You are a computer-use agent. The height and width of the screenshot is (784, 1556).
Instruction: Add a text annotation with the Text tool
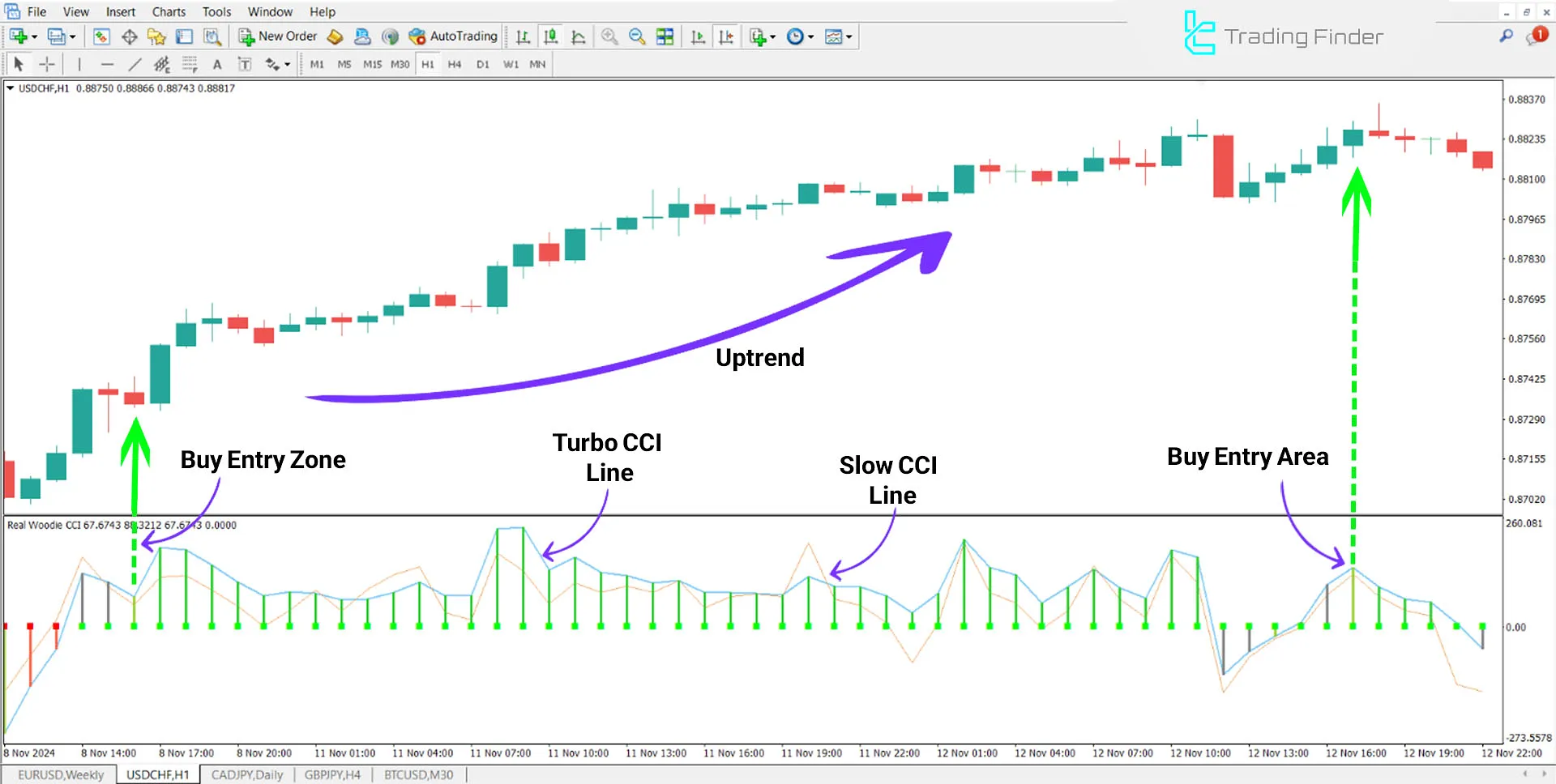(216, 63)
